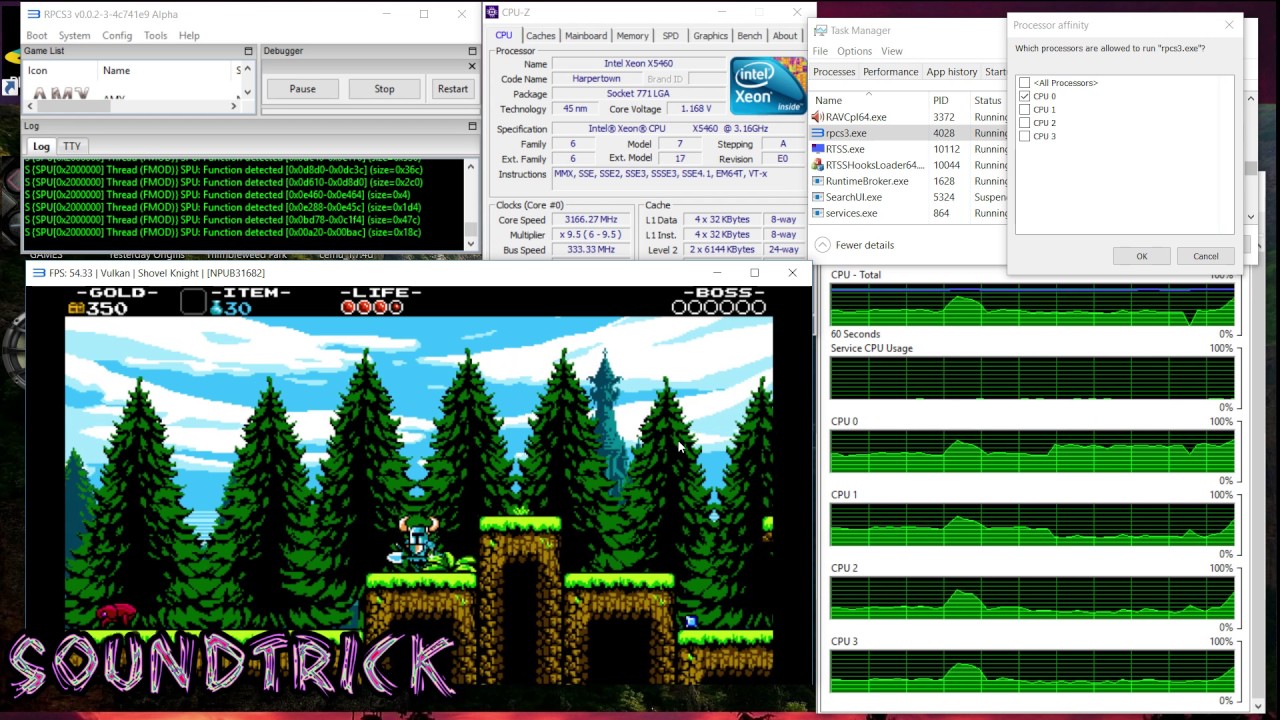Switch to Task Manager Processes tab
The width and height of the screenshot is (1280, 720).
tap(834, 72)
